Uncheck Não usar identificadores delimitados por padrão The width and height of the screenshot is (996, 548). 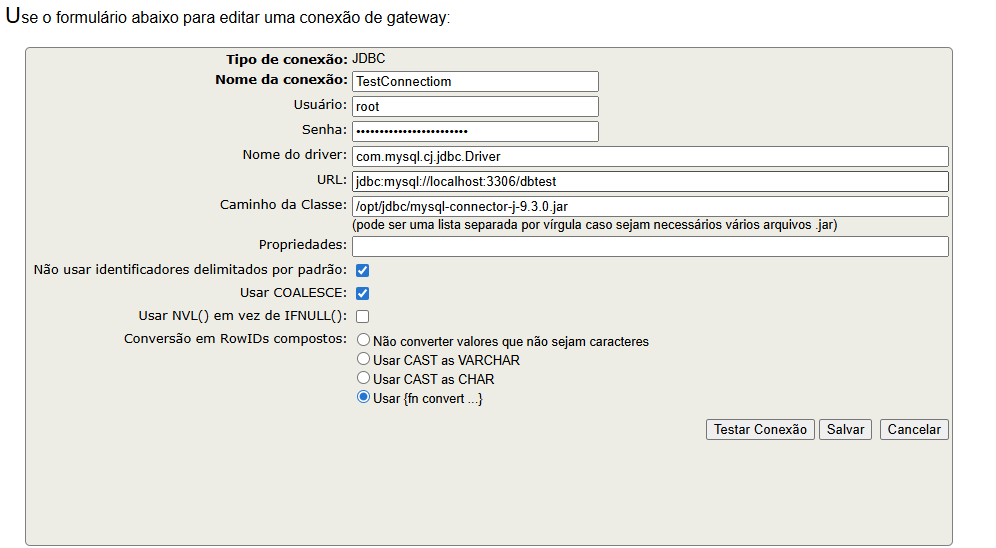[363, 270]
